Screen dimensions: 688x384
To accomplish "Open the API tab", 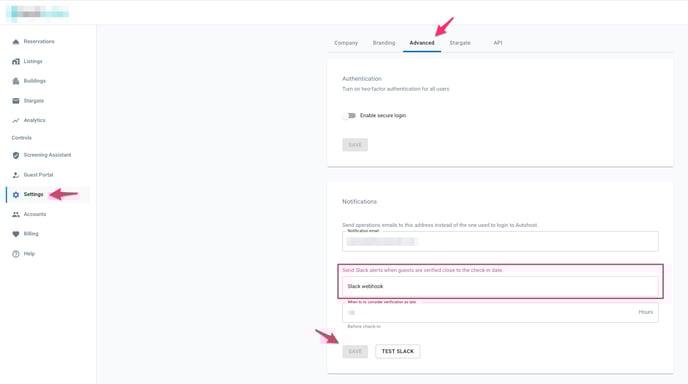I will tap(498, 43).
